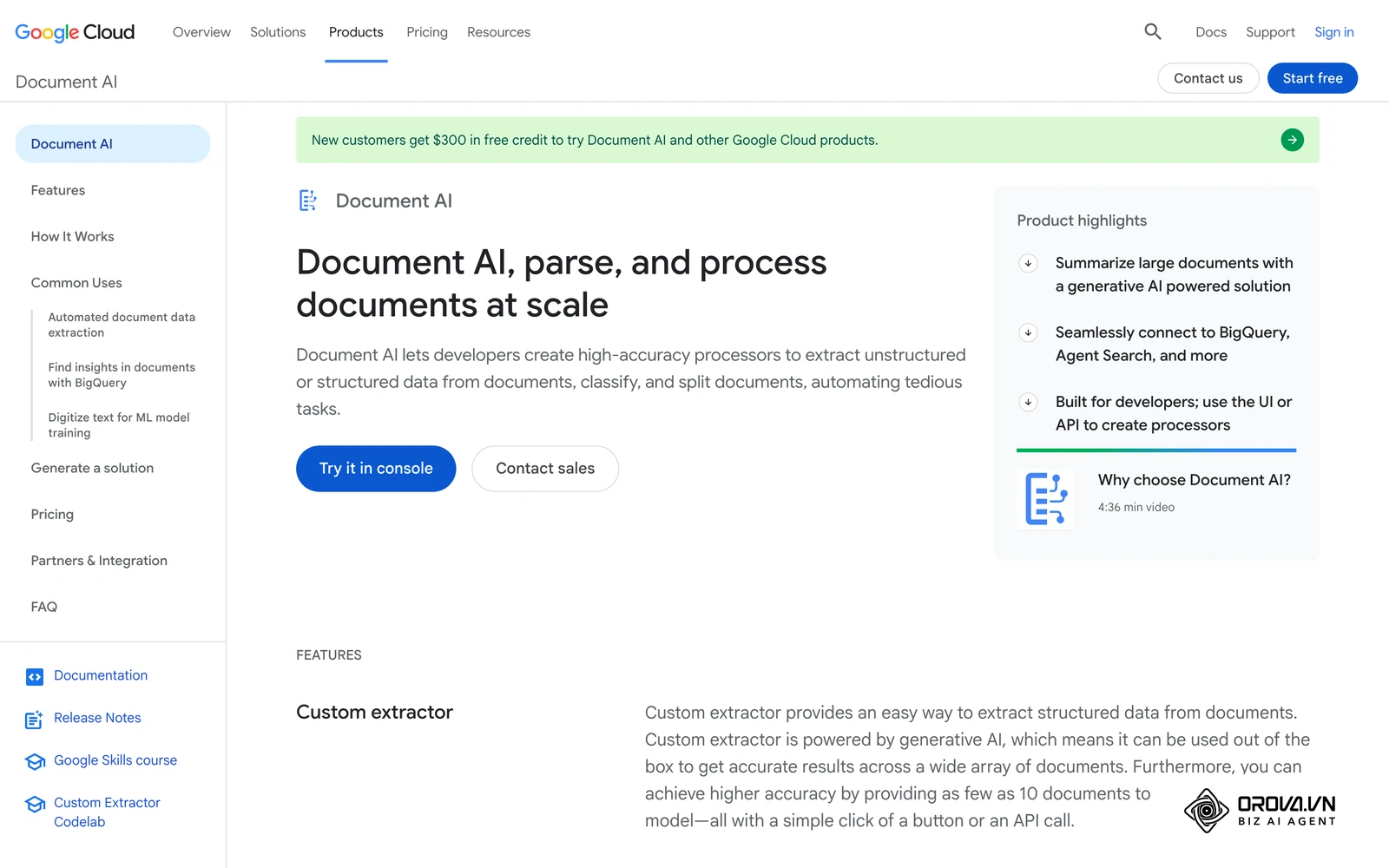Open the Why choose Document AI video thumbnail

coord(1045,499)
